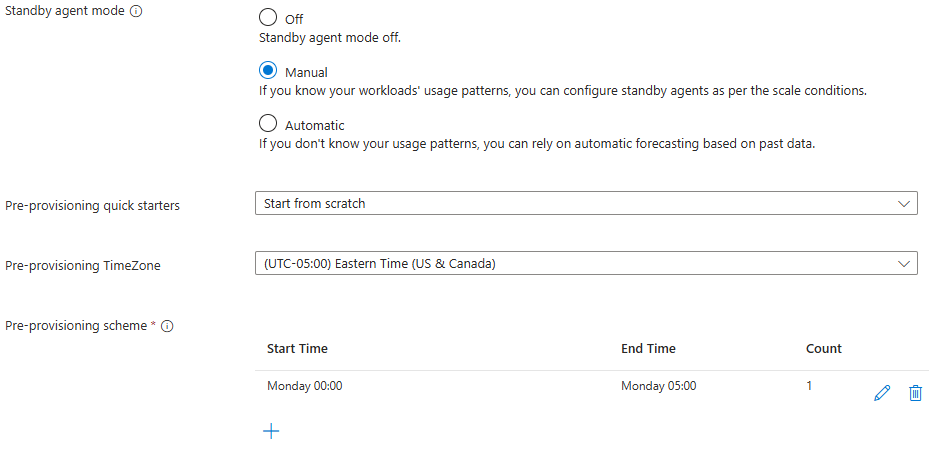
Task: Click the Count value 1 link
Action: 810,386
